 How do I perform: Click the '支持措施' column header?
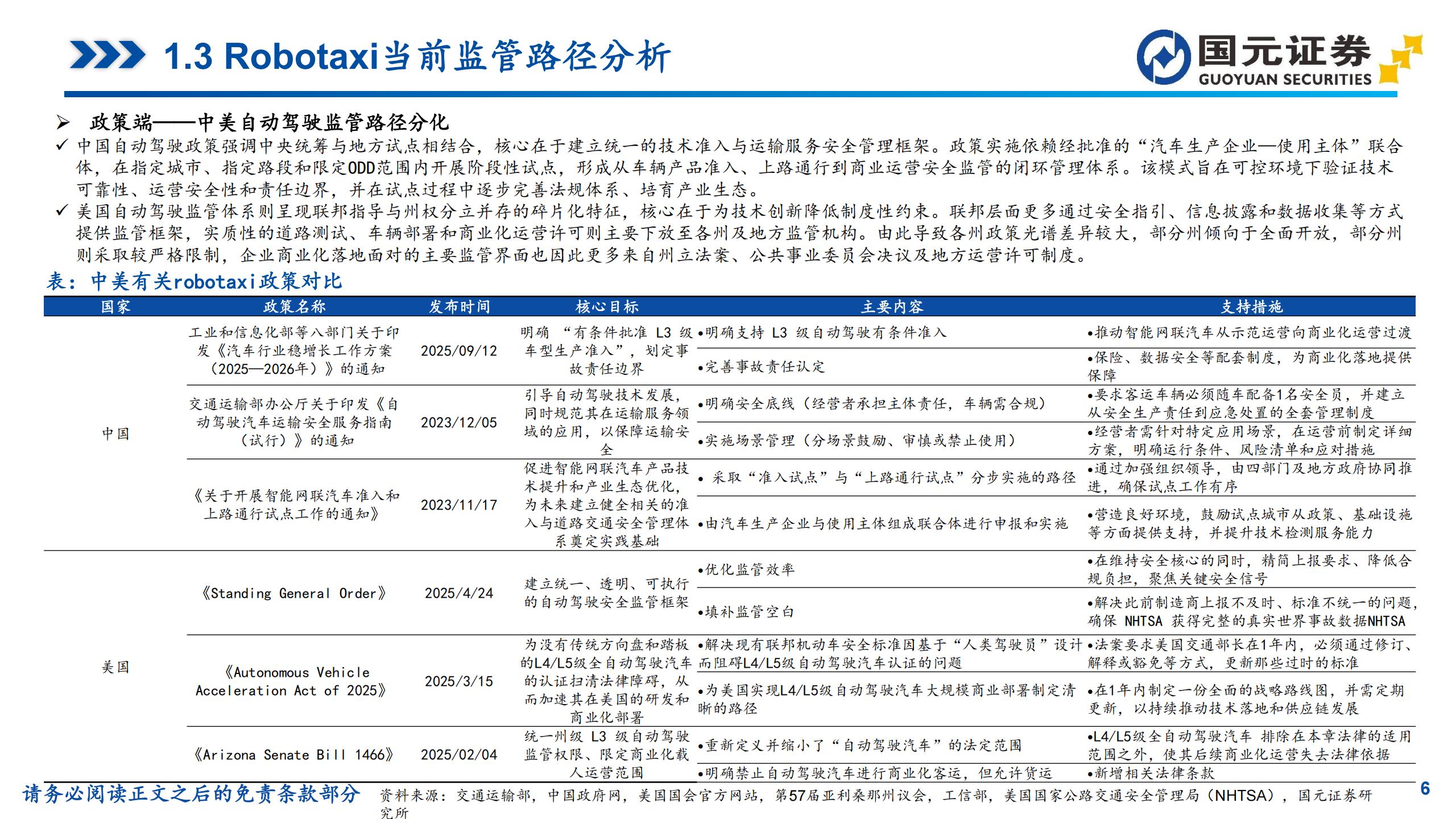(x=1251, y=307)
